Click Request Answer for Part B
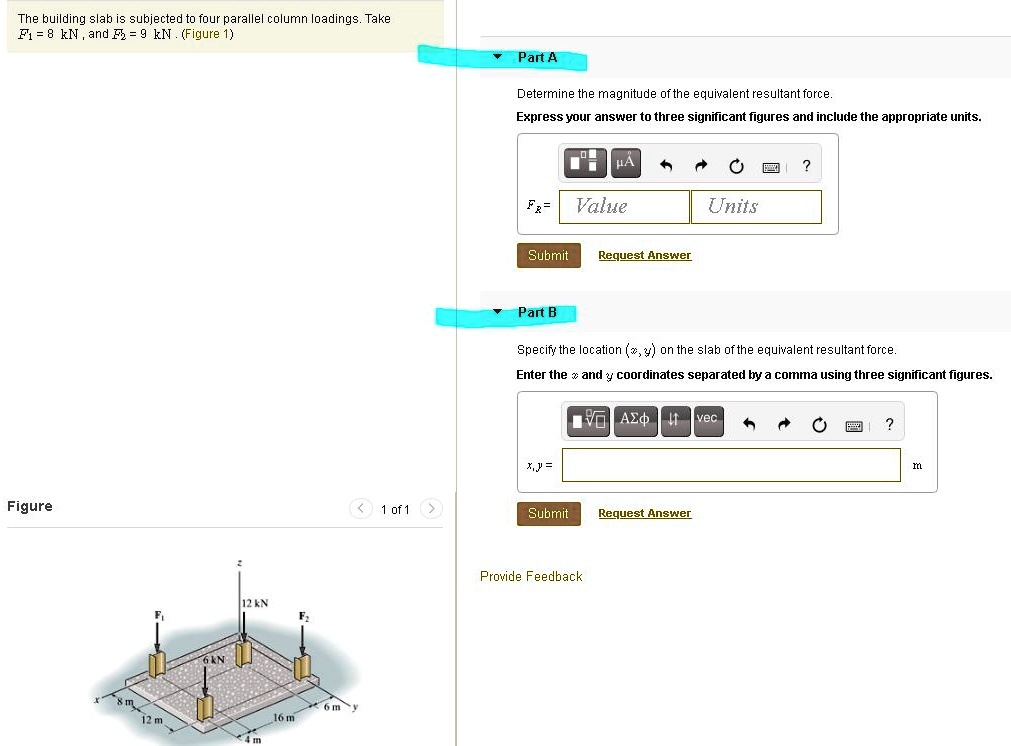The image size is (1011, 746). (x=644, y=513)
